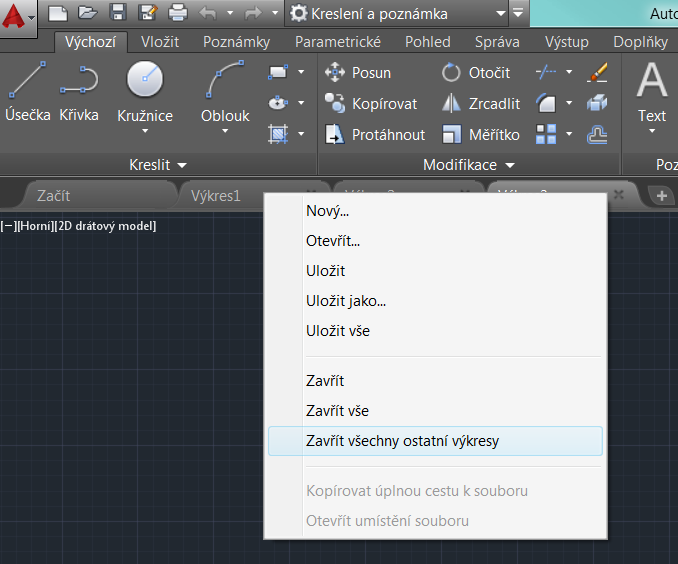Viewport: 678px width, 564px height.
Task: Expand the ellipse tool dropdown arrow
Action: pyautogui.click(x=301, y=103)
